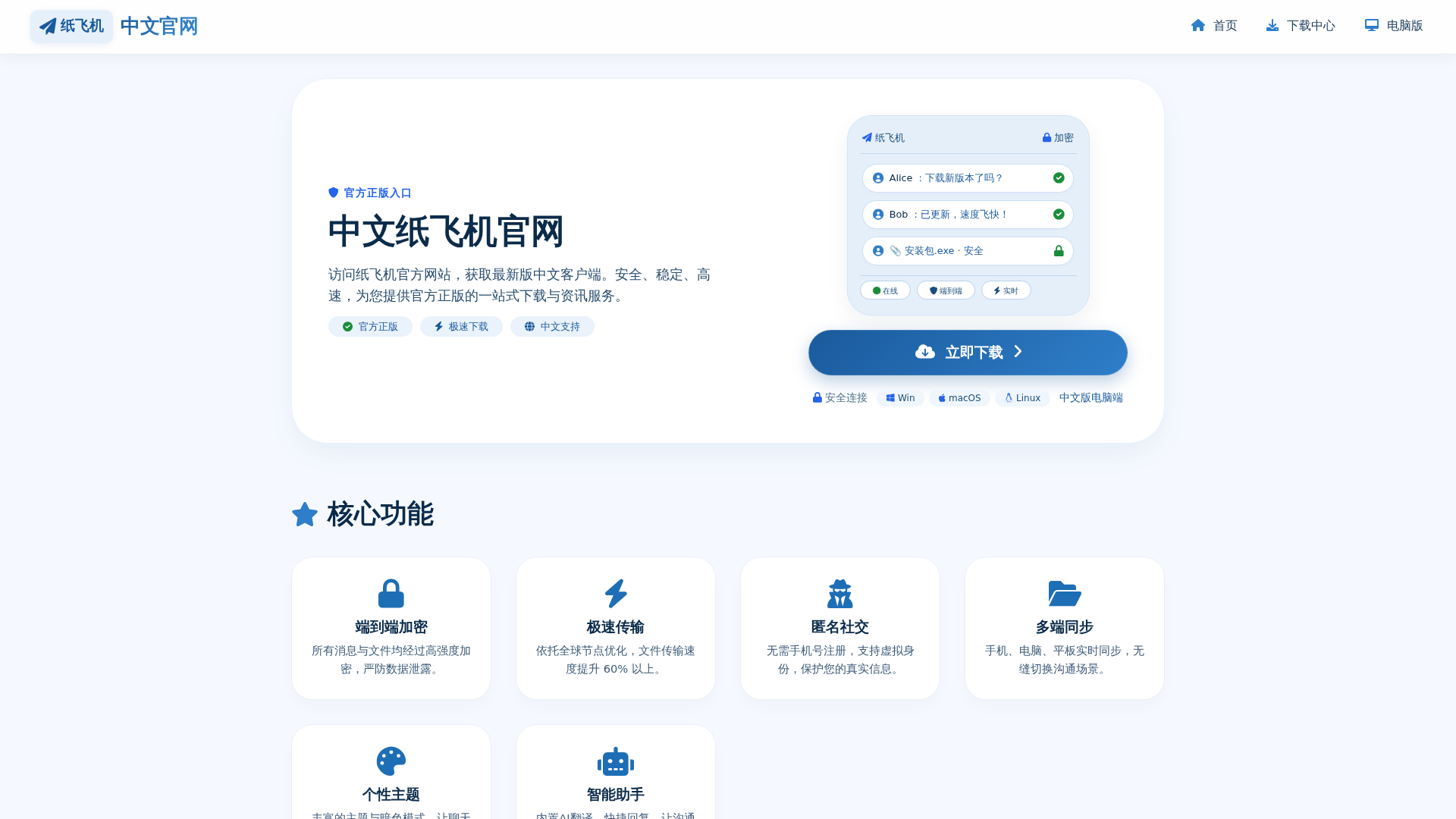
Task: Click Alice's avatar icon
Action: coord(878,178)
